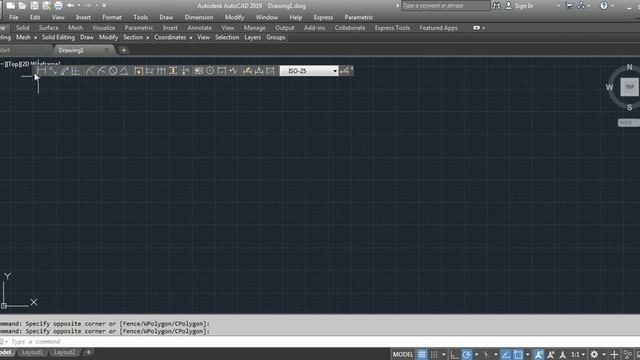This screenshot has width=640, height=360.
Task: Select the Ordinate dimension tool
Action: click(76, 71)
